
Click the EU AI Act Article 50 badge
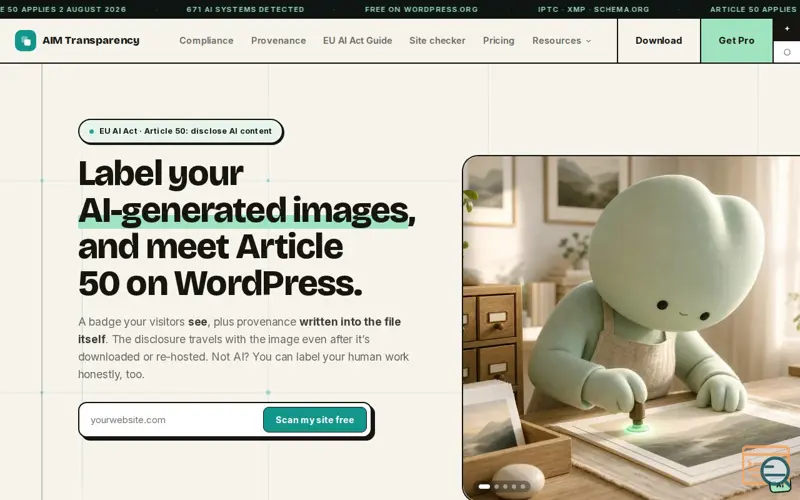pyautogui.click(x=181, y=131)
